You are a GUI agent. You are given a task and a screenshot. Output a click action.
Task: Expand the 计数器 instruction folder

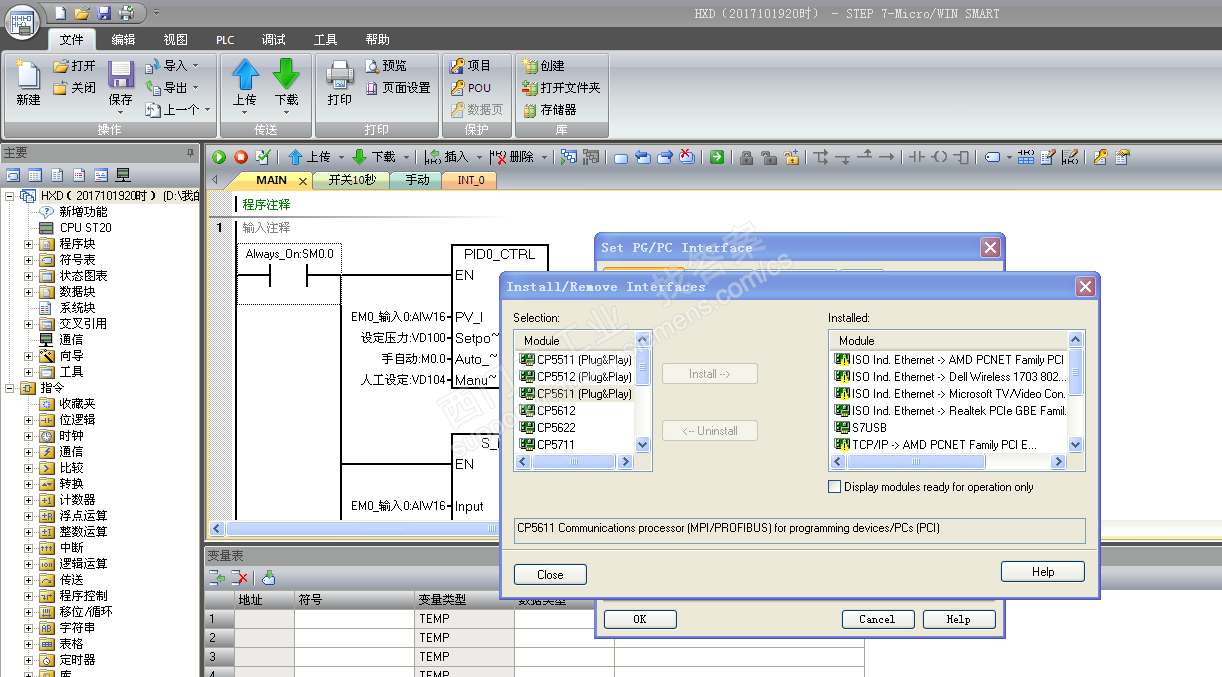29,500
